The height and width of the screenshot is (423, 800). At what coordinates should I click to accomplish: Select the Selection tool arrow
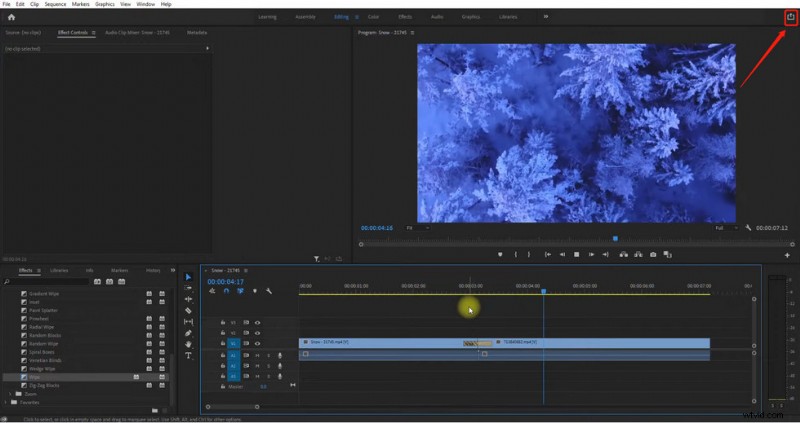coord(188,277)
